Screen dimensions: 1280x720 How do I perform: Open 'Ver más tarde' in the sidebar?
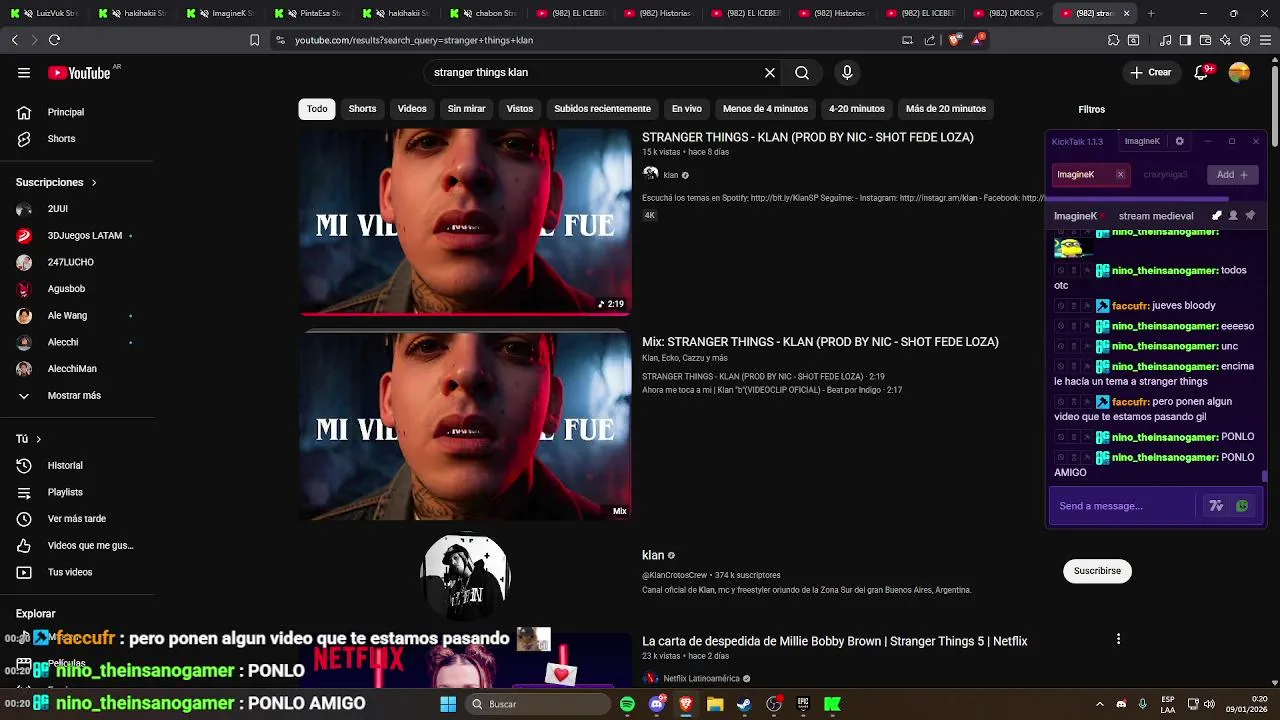77,519
